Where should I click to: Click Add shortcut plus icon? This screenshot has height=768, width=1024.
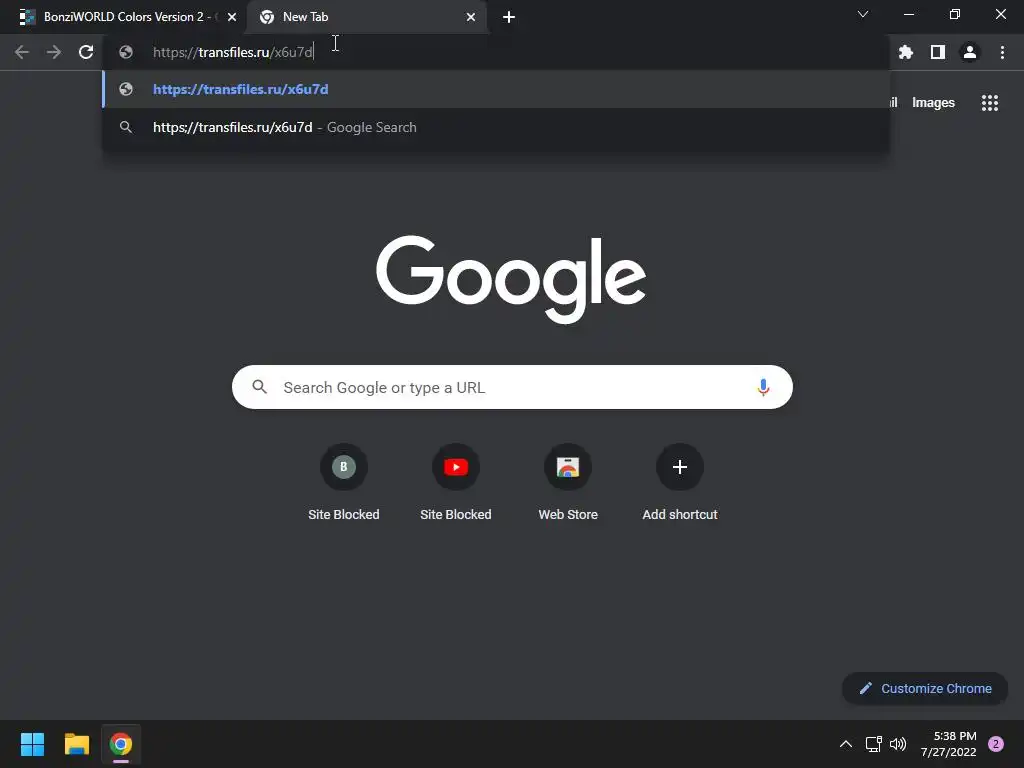tap(680, 467)
